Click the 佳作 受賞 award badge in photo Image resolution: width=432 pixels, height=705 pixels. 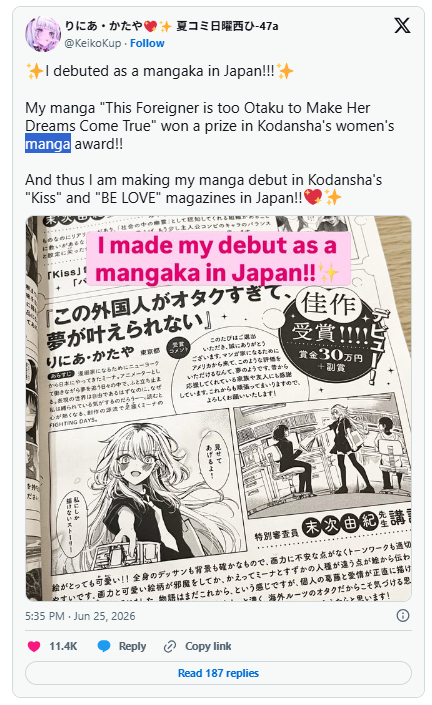point(330,333)
